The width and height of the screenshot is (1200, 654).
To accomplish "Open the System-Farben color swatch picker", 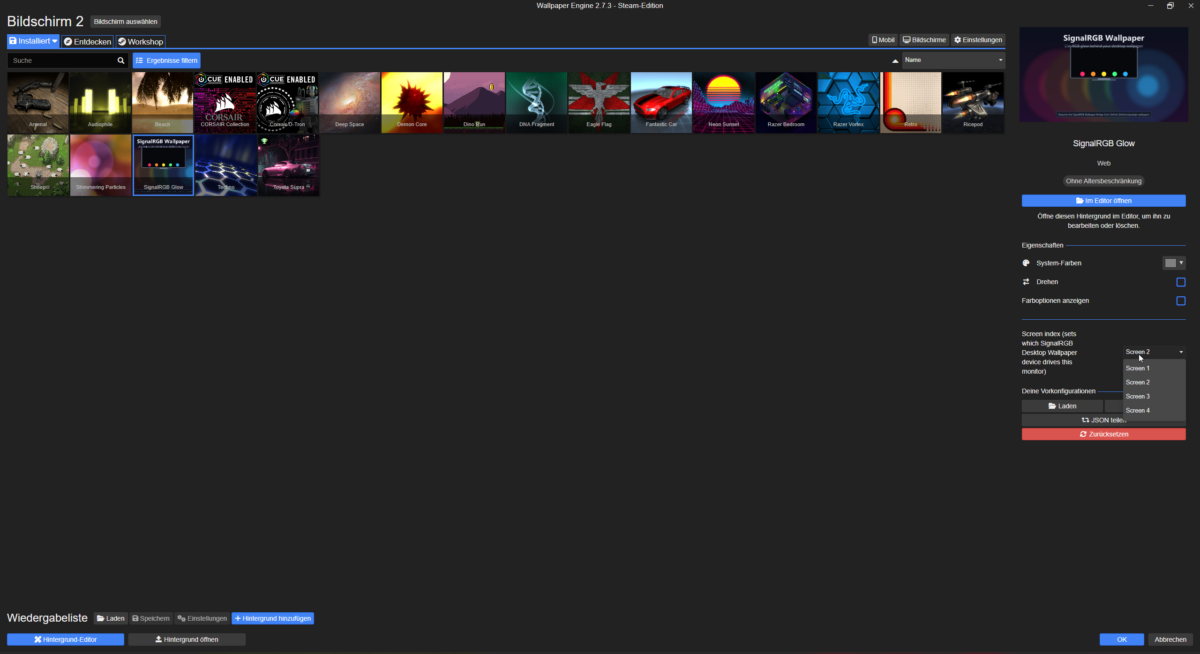I will pyautogui.click(x=1174, y=263).
